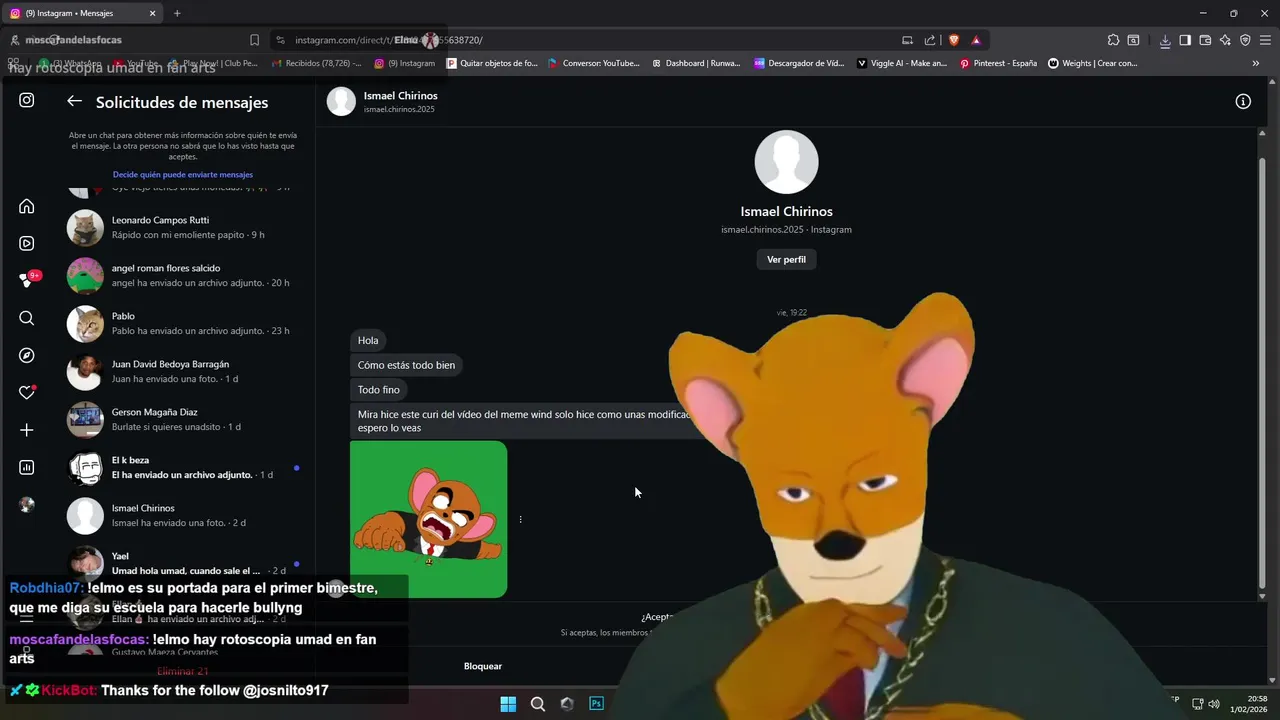Click the Create plus icon in sidebar
This screenshot has height=720, width=1280.
pyautogui.click(x=27, y=430)
